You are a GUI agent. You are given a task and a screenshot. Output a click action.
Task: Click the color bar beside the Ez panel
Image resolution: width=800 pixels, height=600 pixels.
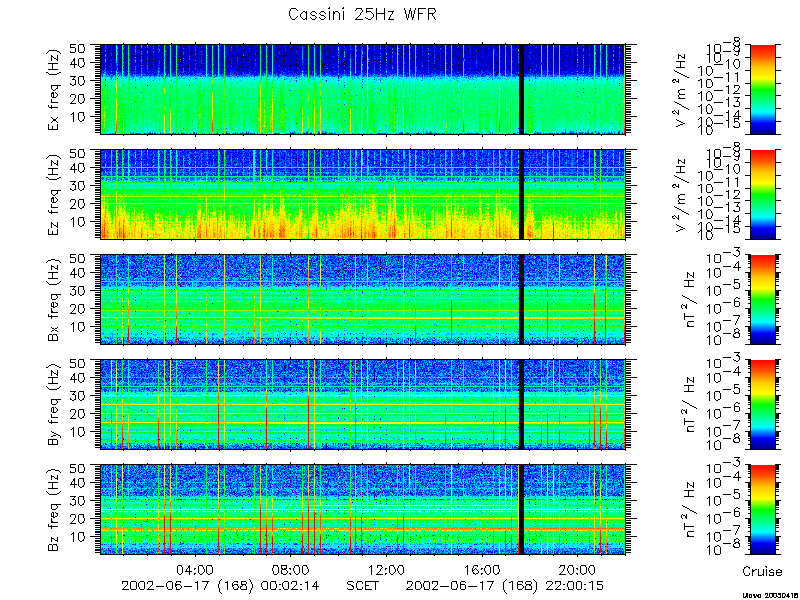pos(762,194)
